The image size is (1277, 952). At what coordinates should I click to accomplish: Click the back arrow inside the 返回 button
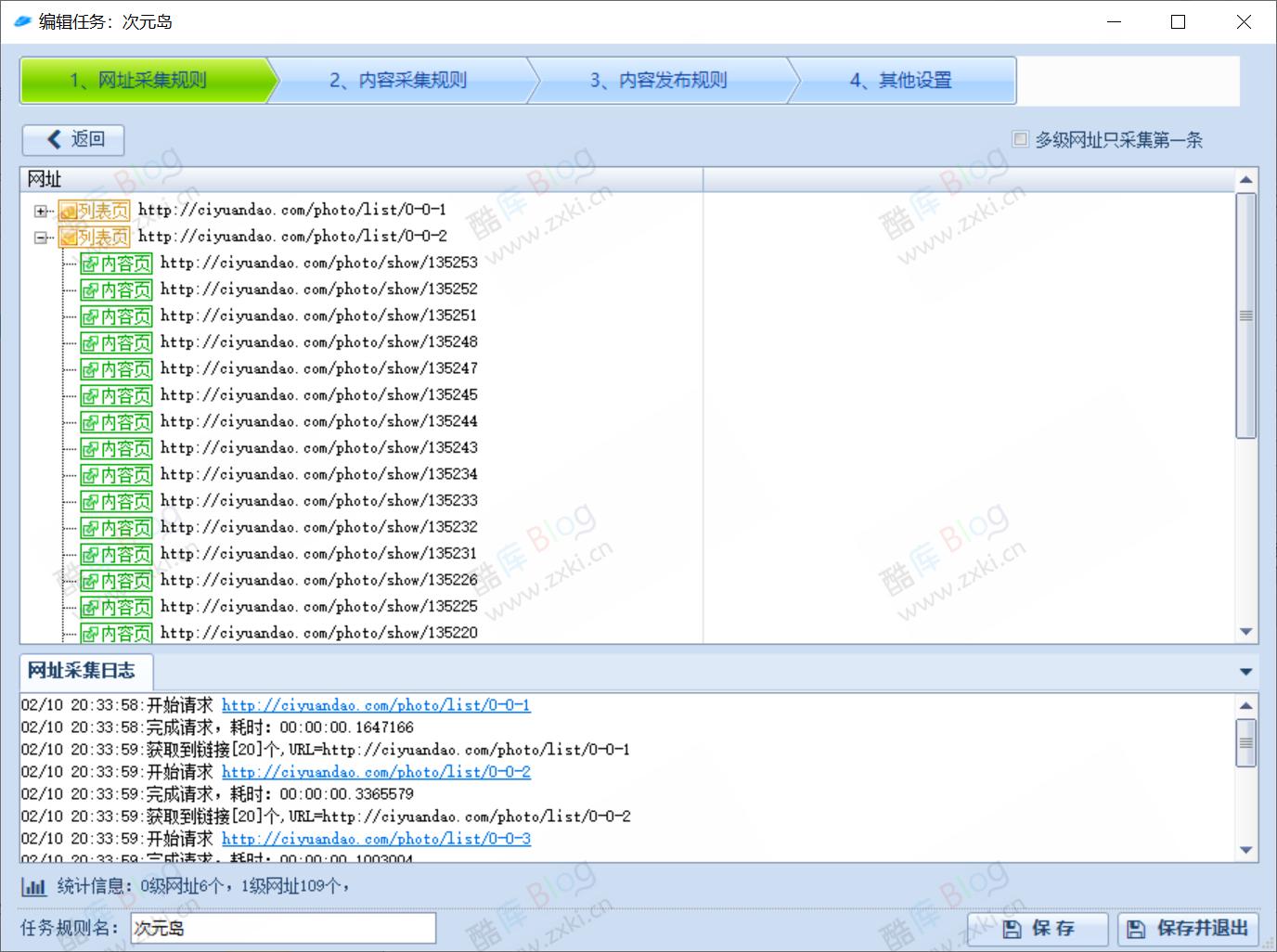click(x=54, y=139)
